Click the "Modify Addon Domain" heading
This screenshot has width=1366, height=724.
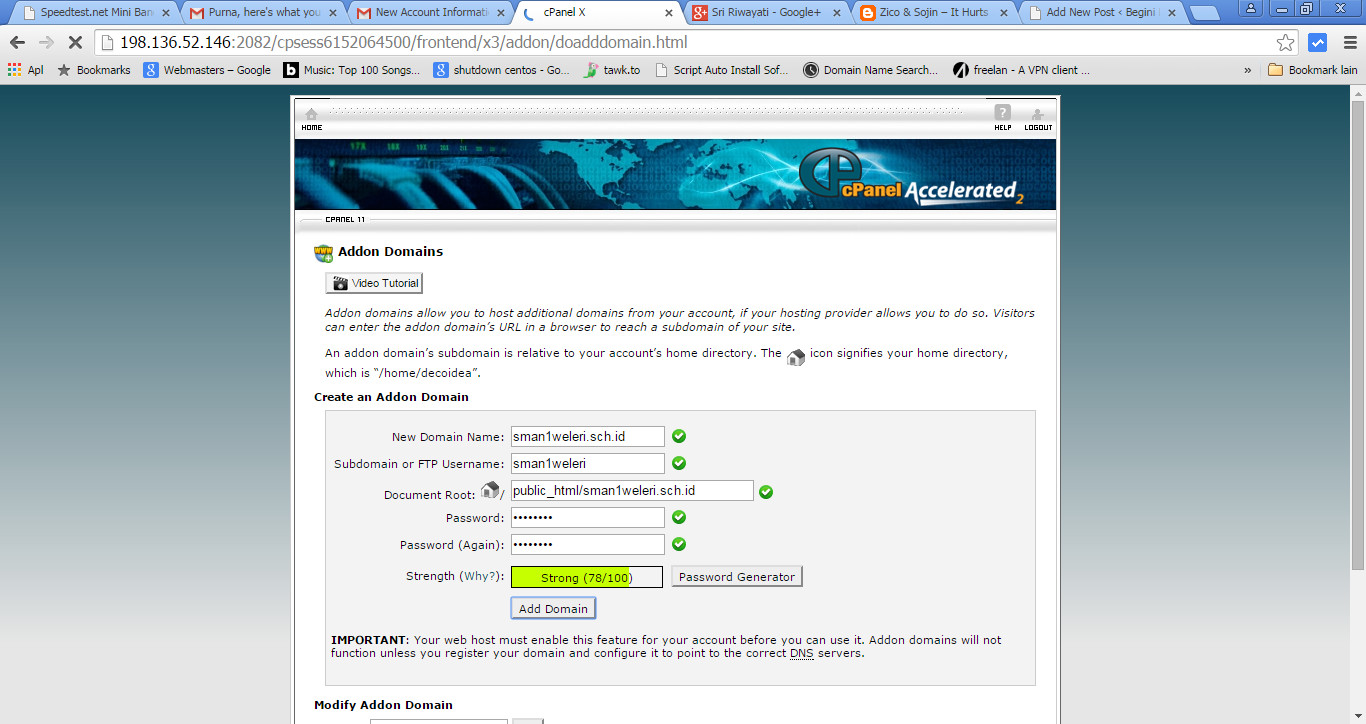[x=383, y=705]
